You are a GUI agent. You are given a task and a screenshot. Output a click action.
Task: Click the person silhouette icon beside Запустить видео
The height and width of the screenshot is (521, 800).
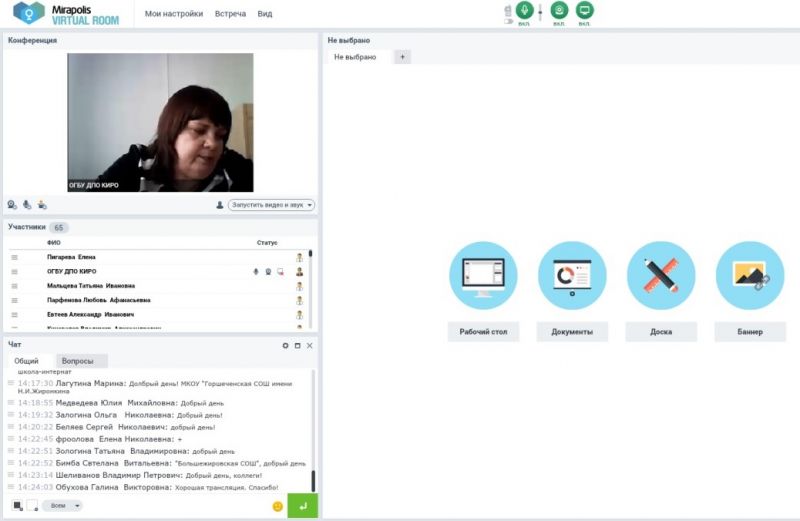219,205
